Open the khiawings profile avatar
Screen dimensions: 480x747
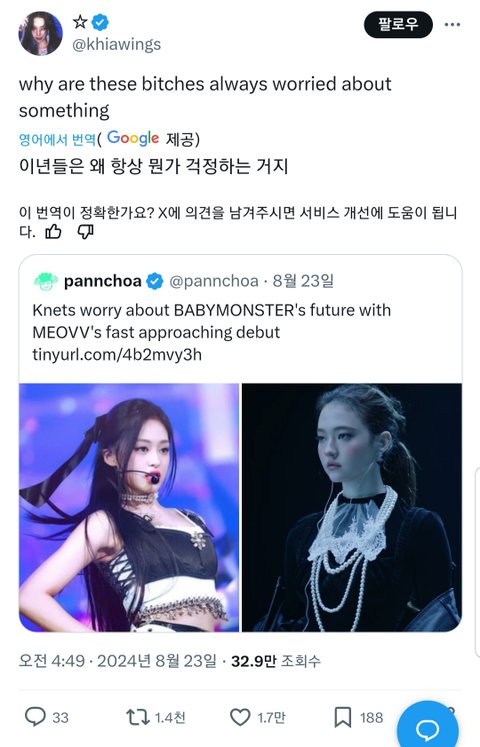click(40, 33)
